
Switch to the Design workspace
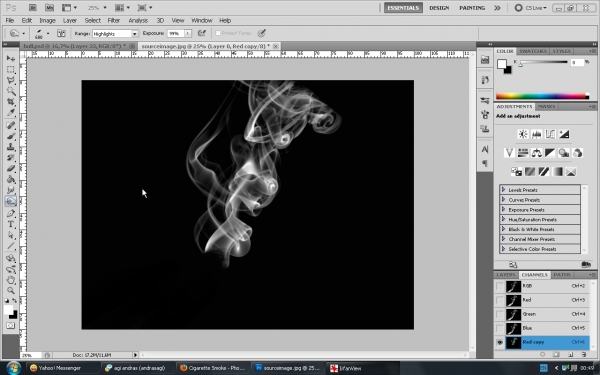(439, 8)
